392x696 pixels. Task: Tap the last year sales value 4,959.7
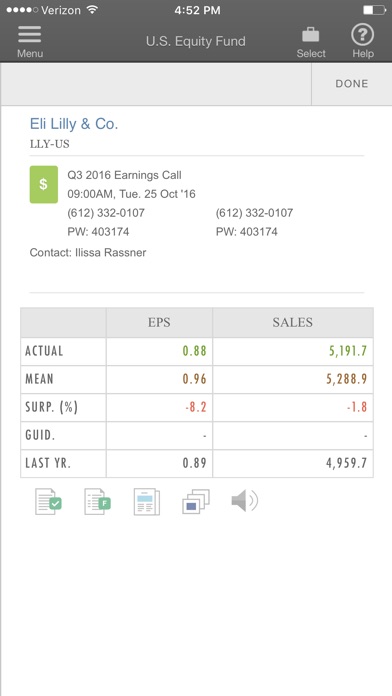[x=347, y=463]
